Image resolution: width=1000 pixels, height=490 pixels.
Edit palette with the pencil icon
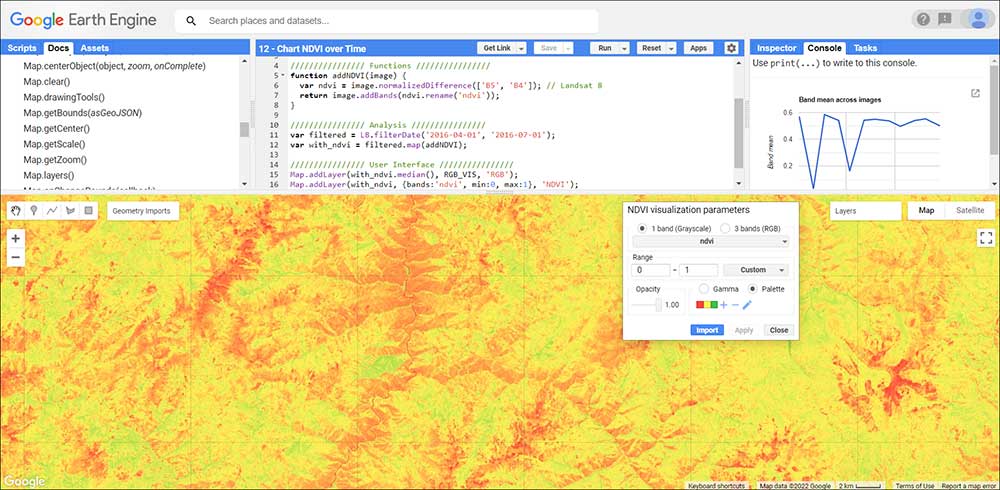(747, 305)
